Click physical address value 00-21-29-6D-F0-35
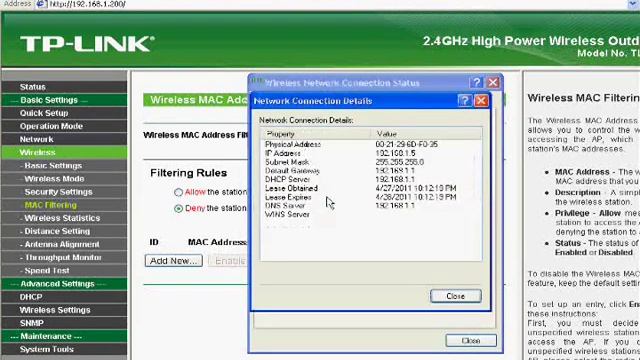The width and height of the screenshot is (640, 360). pos(407,144)
